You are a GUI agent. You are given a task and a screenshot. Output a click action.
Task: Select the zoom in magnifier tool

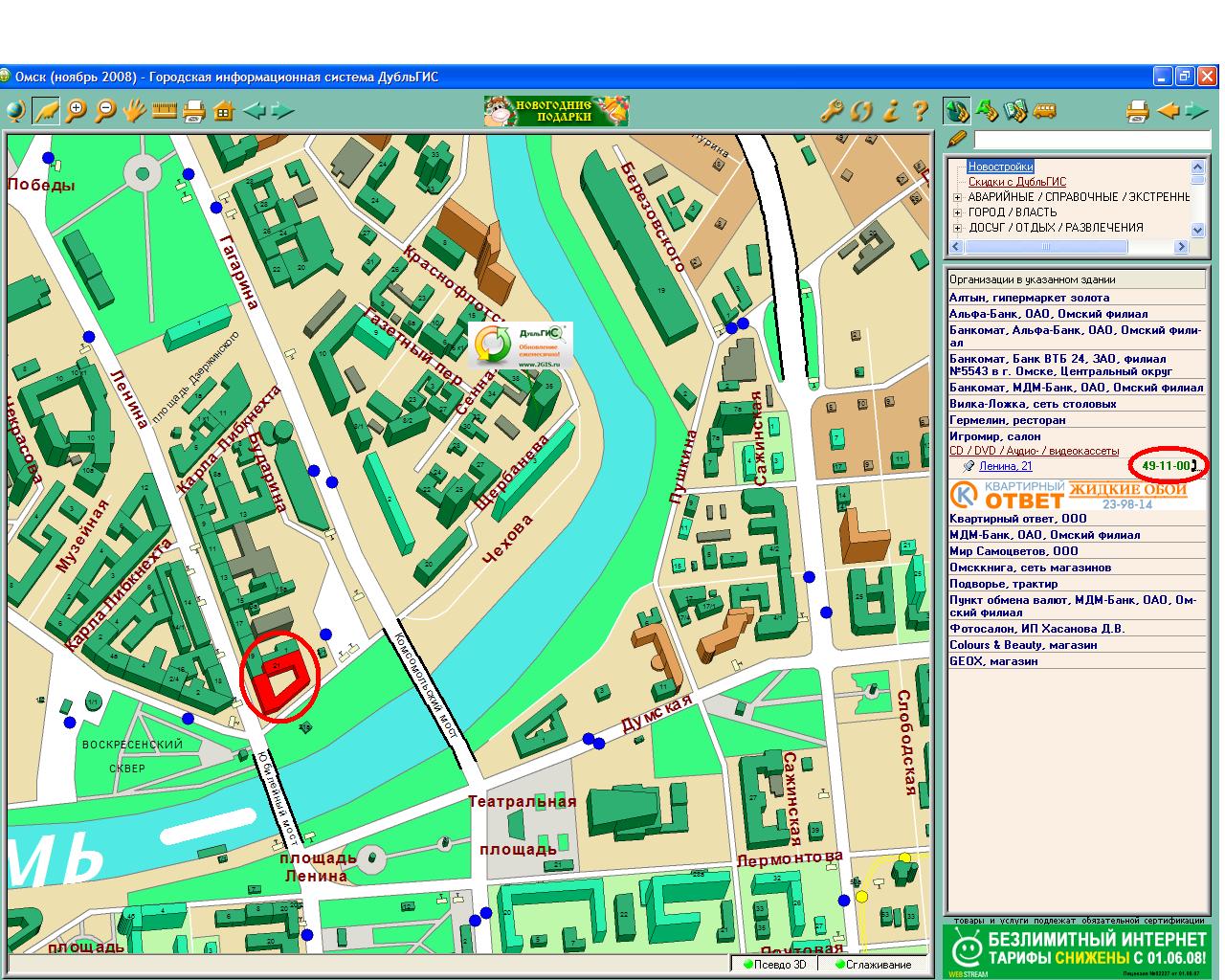pyautogui.click(x=76, y=111)
